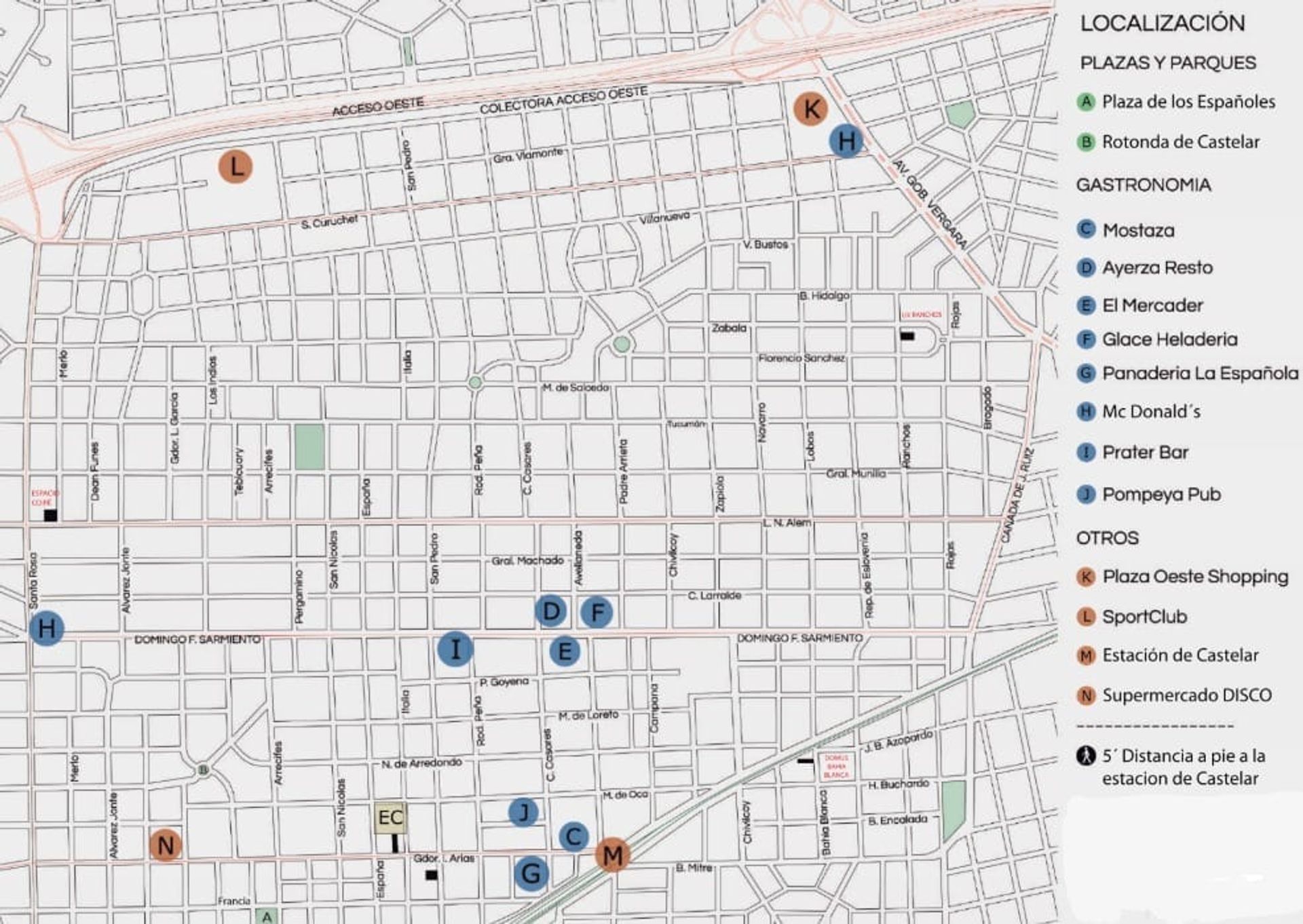Click the blue I marker on the map
1303x924 pixels.
[x=455, y=649]
